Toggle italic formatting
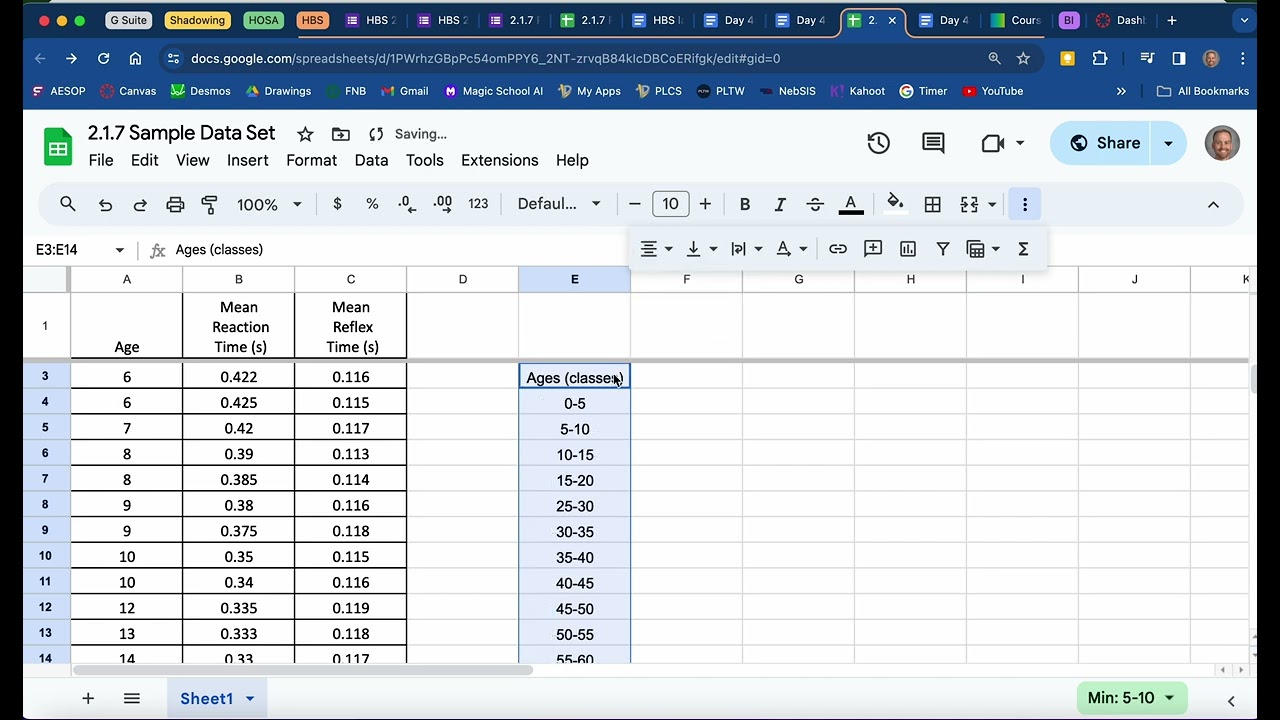1280x720 pixels. 780,204
